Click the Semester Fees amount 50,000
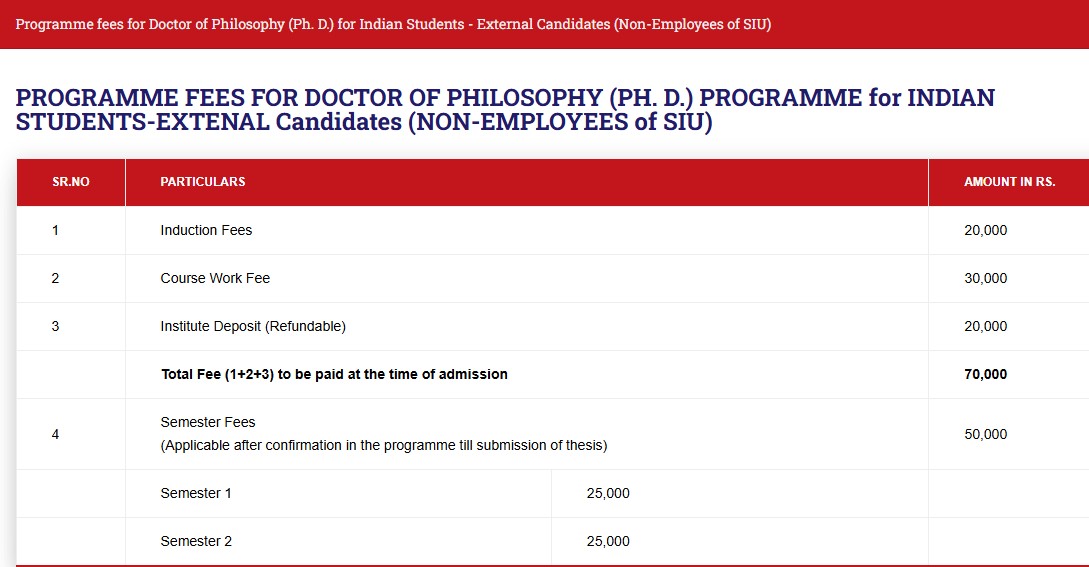 985,434
